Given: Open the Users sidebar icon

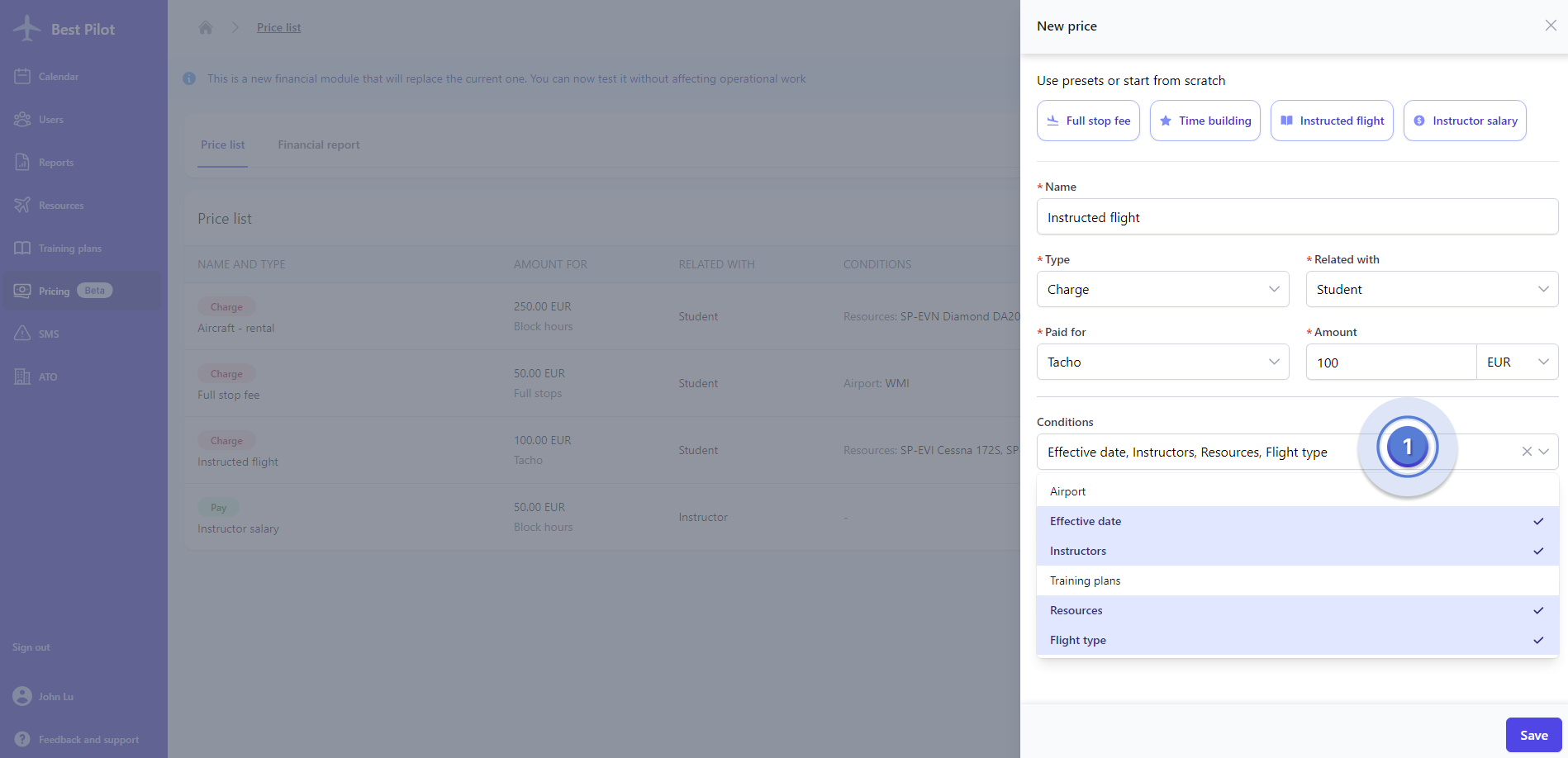Looking at the screenshot, I should pos(22,119).
